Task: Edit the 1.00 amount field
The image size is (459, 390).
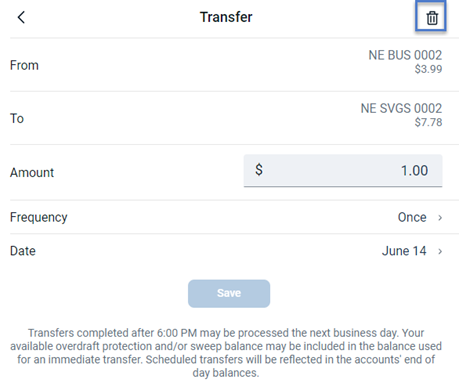Action: (x=343, y=170)
